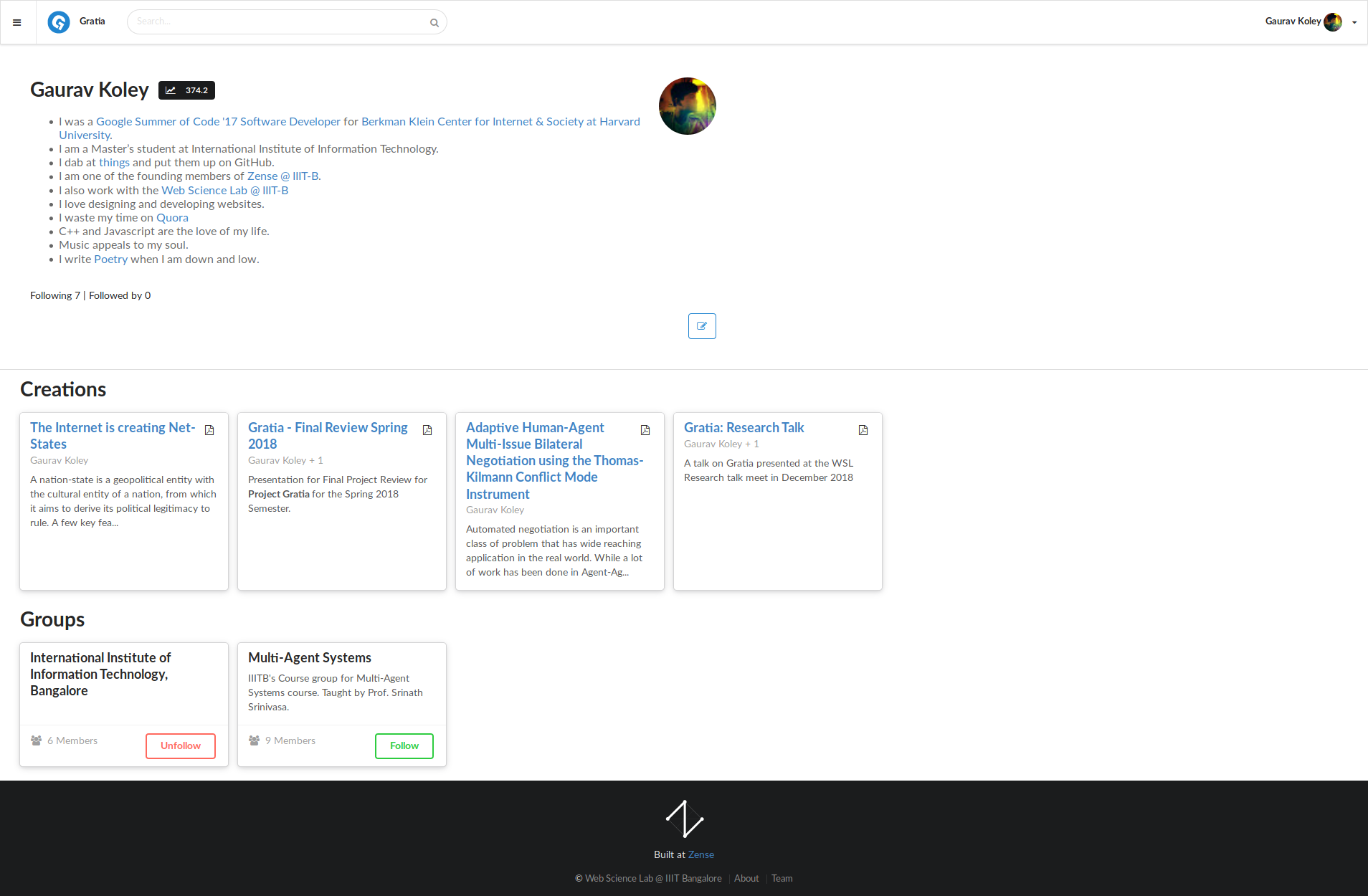
Task: Click the 'Automated negotiation' description text
Action: 554,551
